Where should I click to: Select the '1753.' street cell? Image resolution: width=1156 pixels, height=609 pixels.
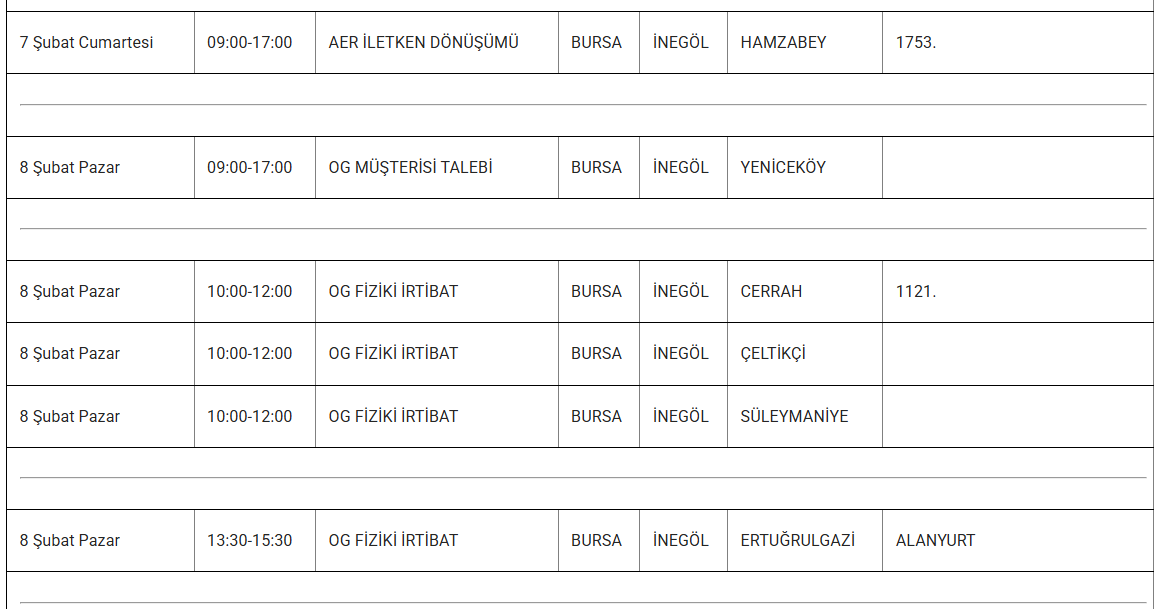(916, 43)
